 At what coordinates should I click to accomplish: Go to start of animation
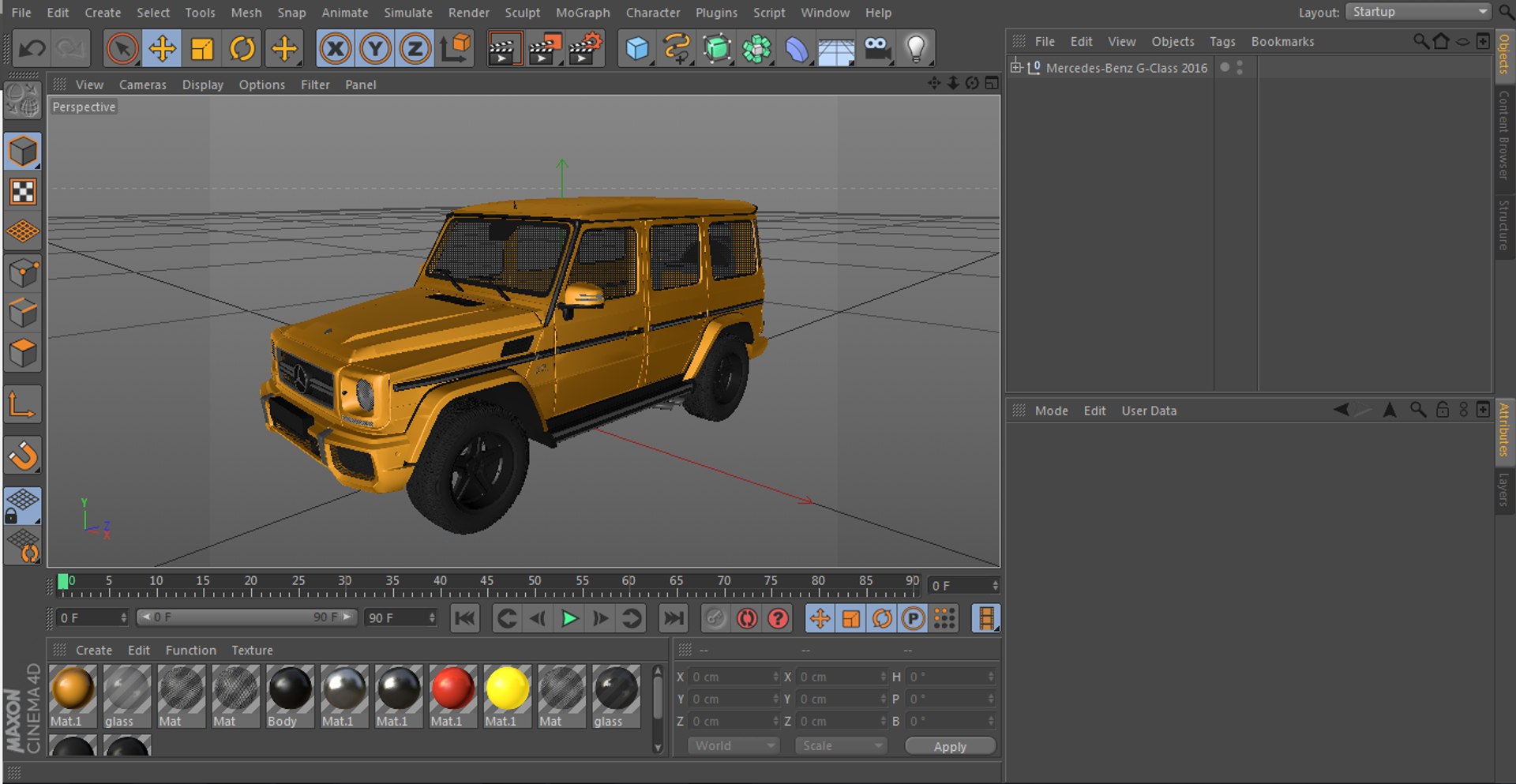(465, 618)
